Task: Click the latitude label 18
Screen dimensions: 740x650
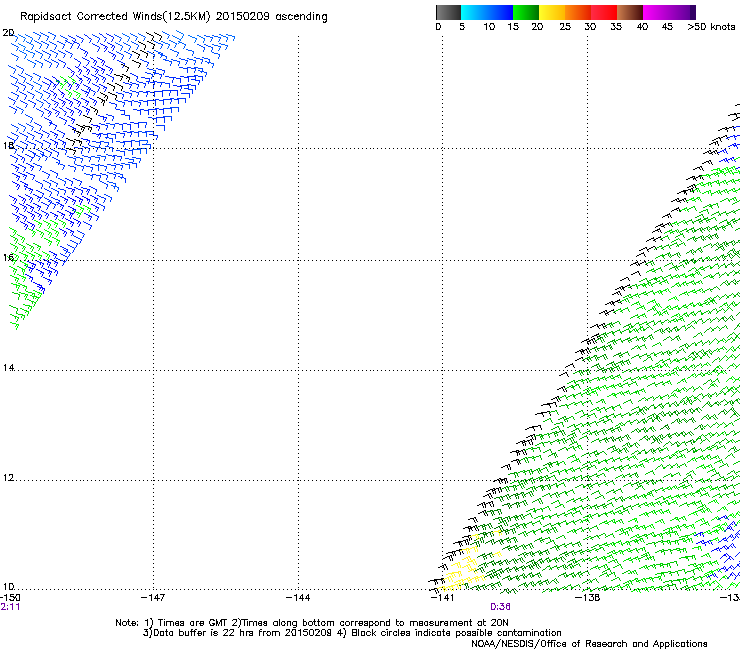Action: [8, 145]
